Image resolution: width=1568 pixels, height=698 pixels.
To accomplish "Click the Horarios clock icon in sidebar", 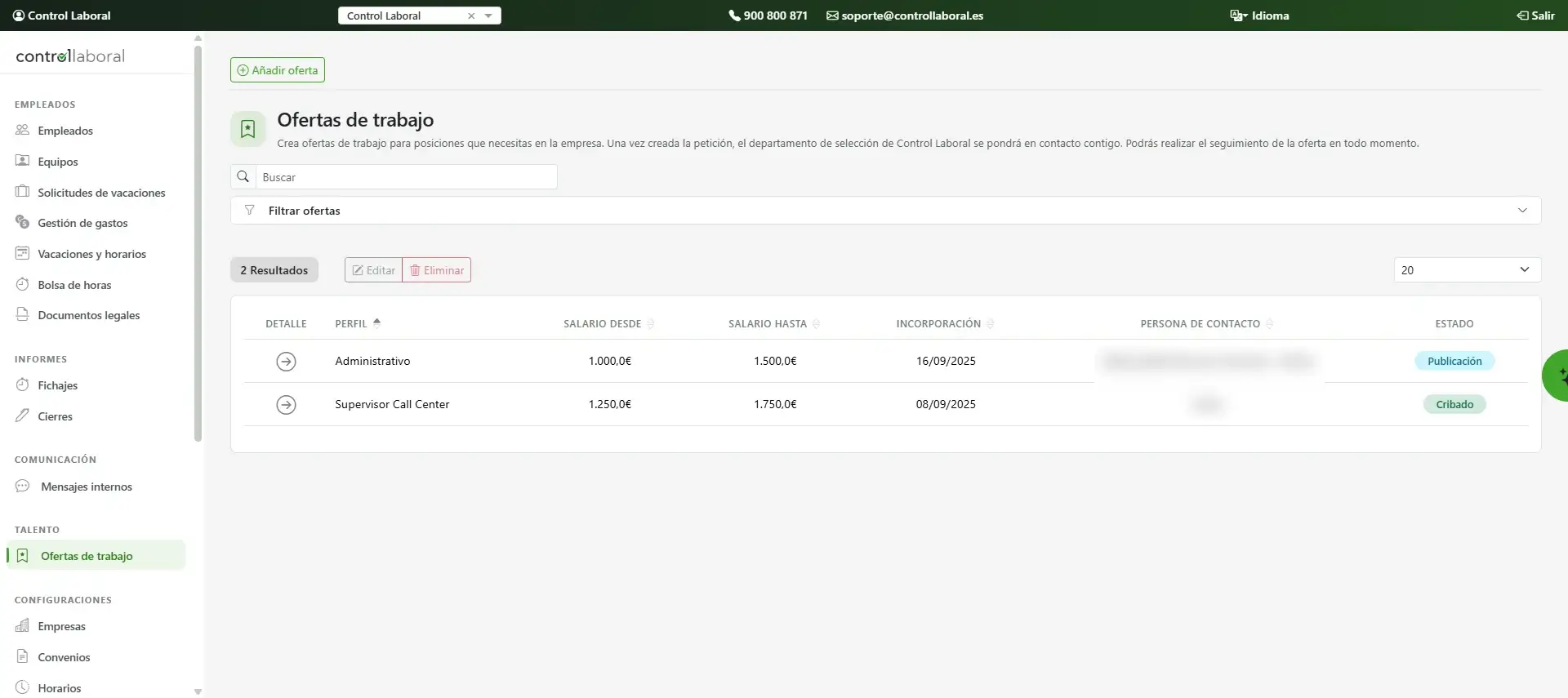I will pos(22,687).
